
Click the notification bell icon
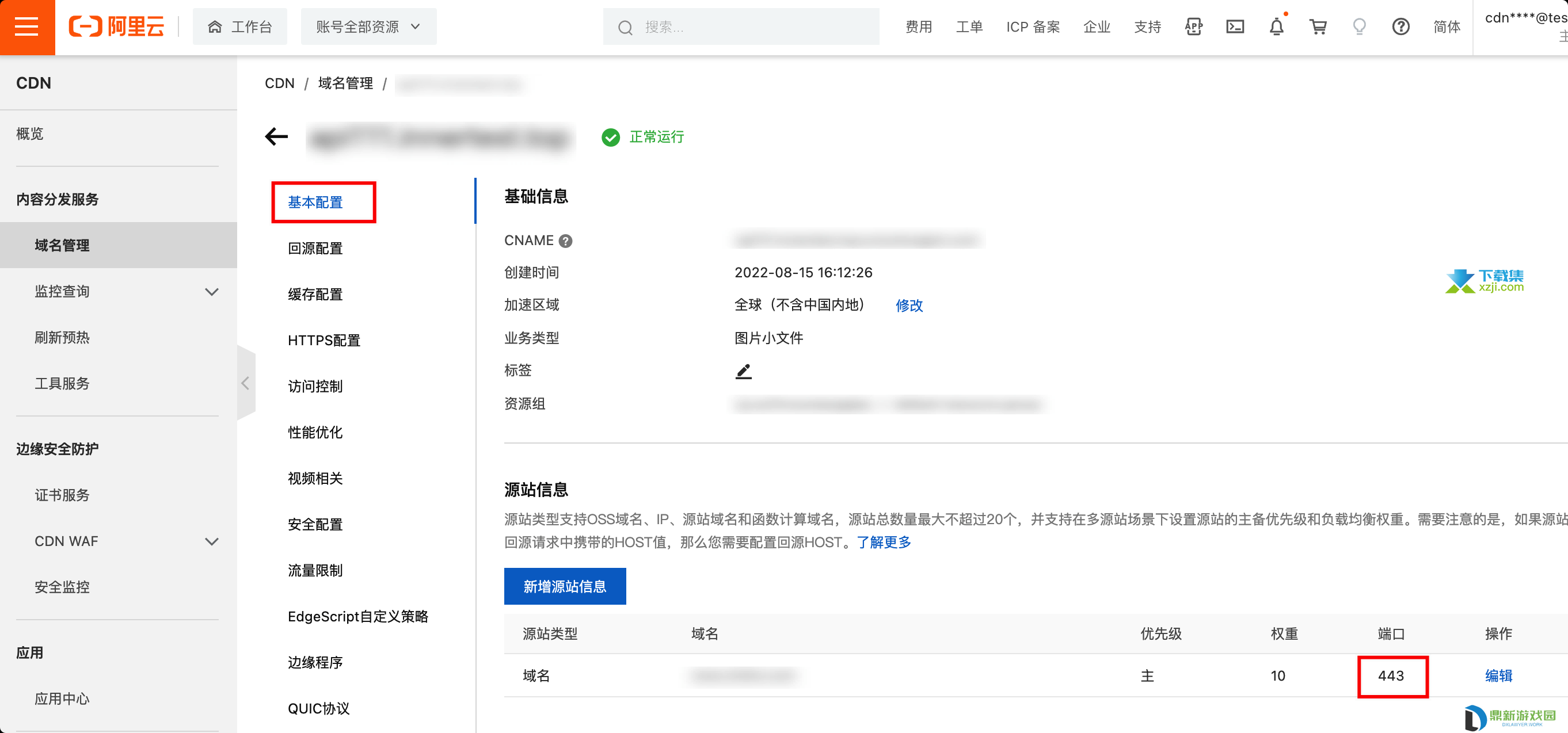point(1276,27)
